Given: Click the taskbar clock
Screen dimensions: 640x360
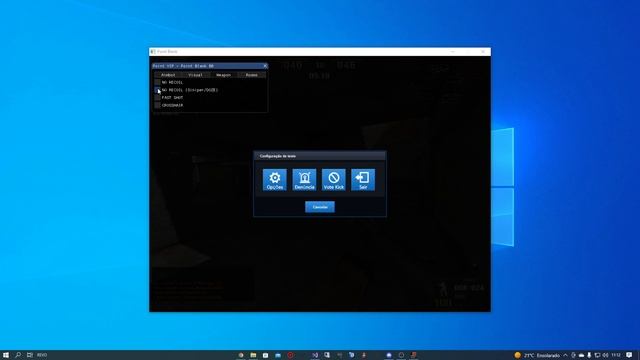Looking at the screenshot, I should 616,355.
